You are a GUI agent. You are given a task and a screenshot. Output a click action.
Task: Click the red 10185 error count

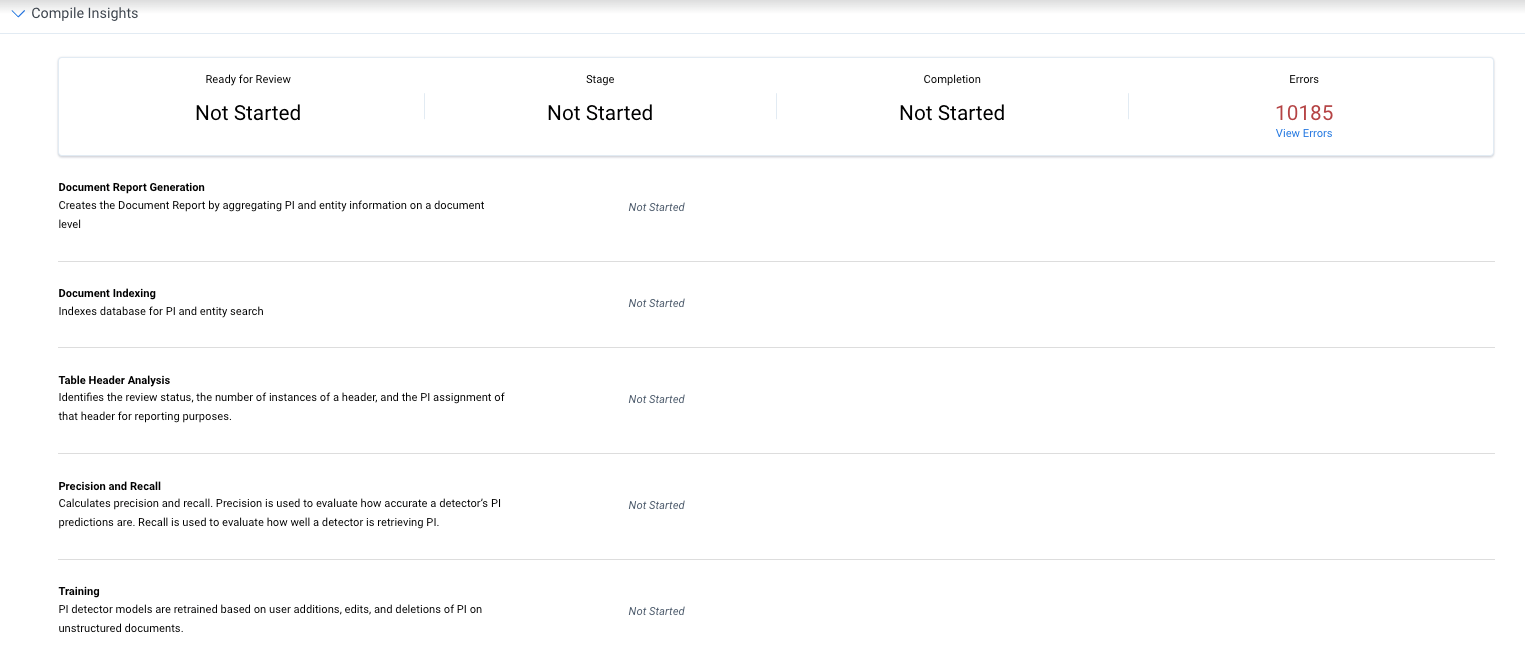(x=1303, y=113)
